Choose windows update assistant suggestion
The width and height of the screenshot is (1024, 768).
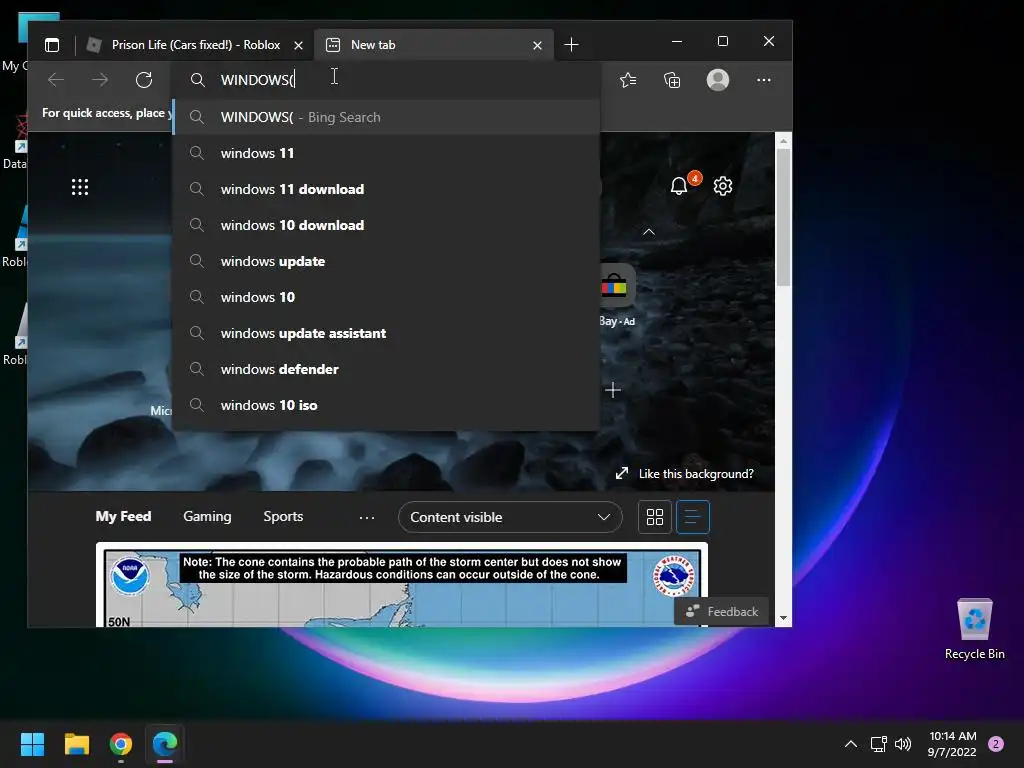coord(387,333)
